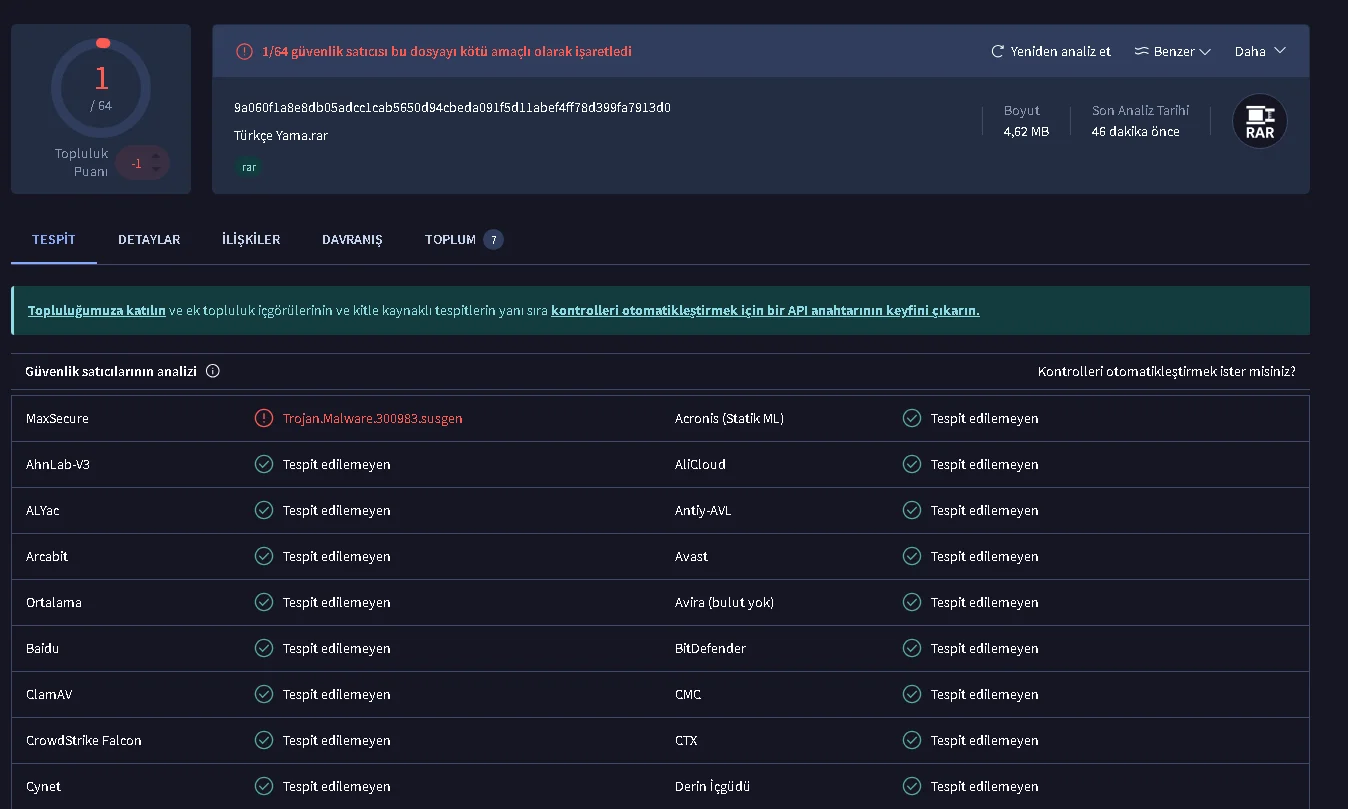Click the green checkmark in the AhnLab-V3 row
Viewport: 1348px width, 809px height.
click(263, 464)
